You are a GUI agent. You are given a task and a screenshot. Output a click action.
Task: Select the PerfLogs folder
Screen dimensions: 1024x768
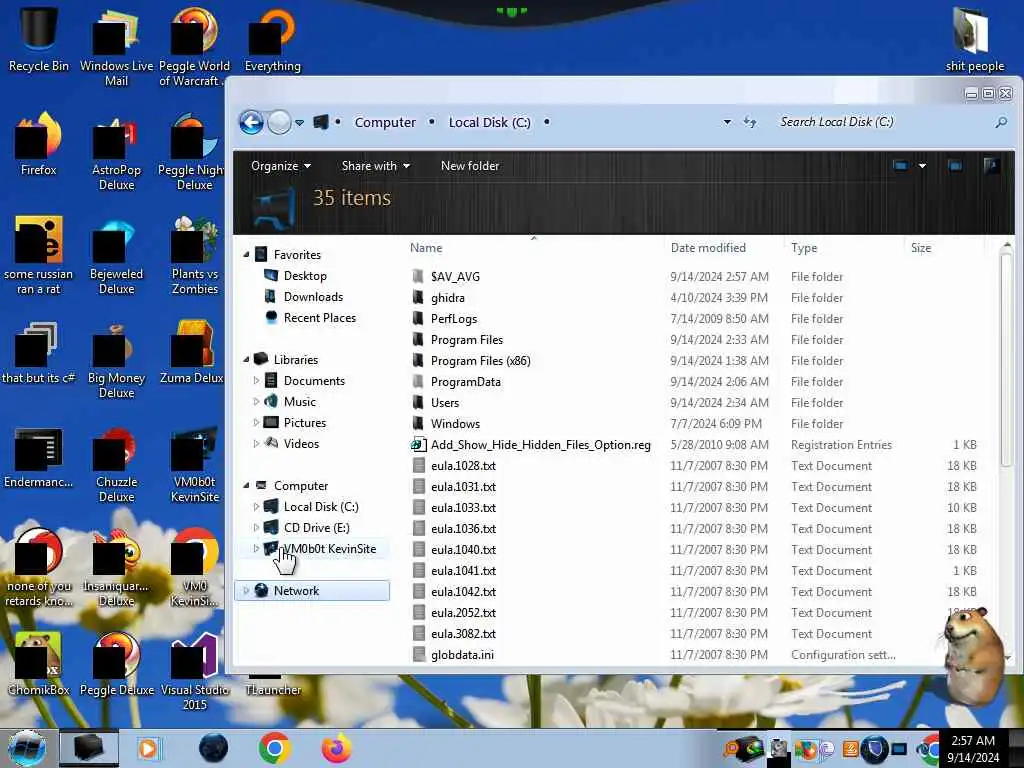click(453, 319)
